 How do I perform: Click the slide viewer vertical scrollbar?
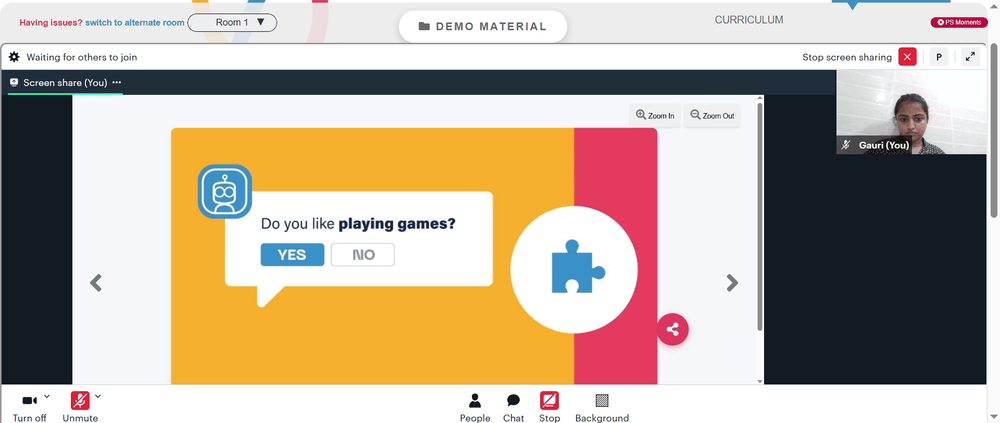coord(760,217)
